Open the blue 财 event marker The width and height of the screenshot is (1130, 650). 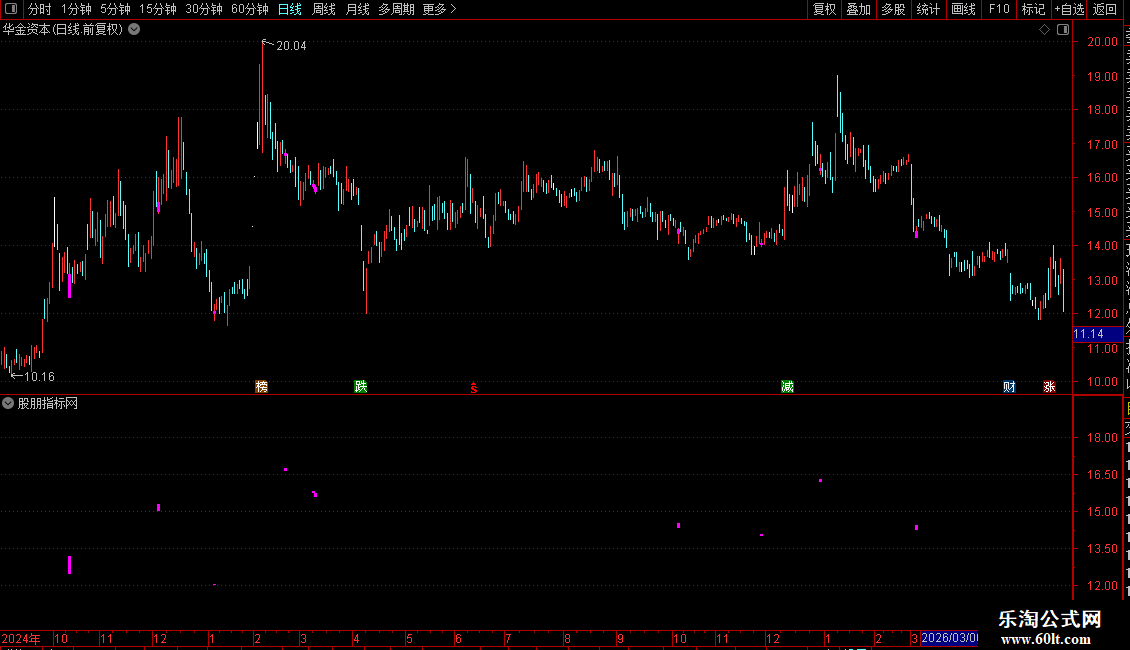[1010, 387]
